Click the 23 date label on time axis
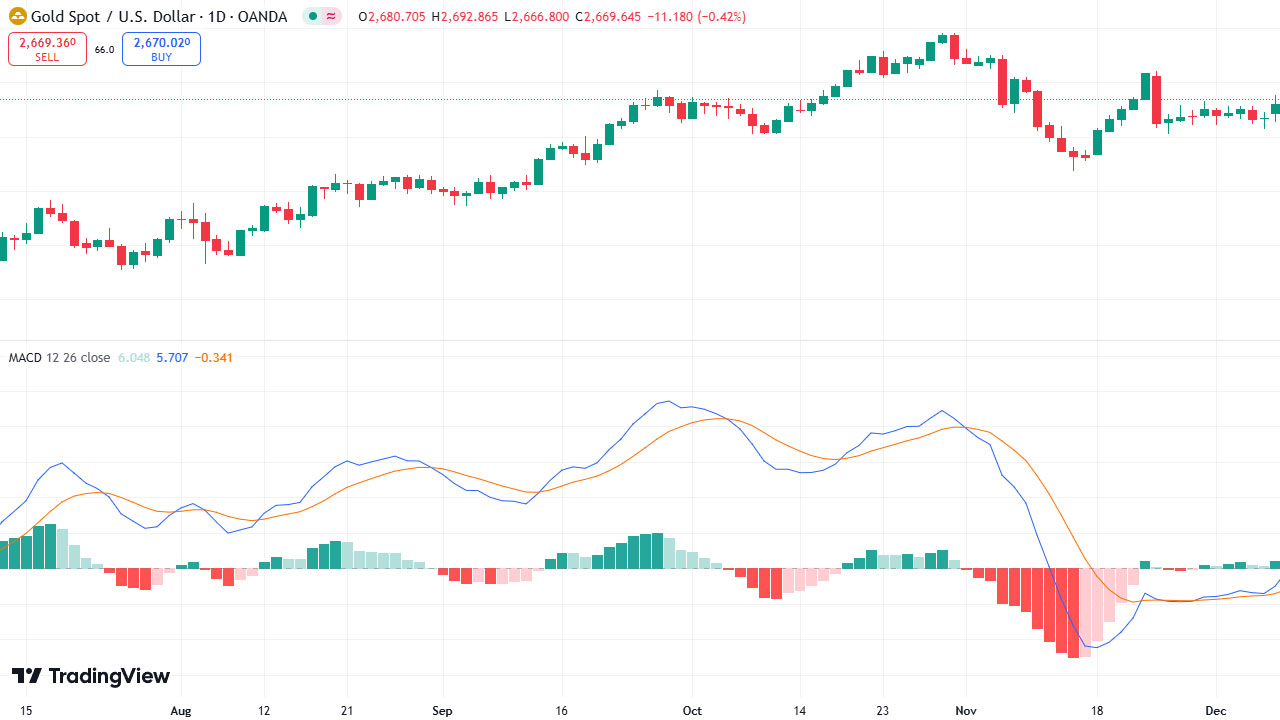 pos(882,711)
